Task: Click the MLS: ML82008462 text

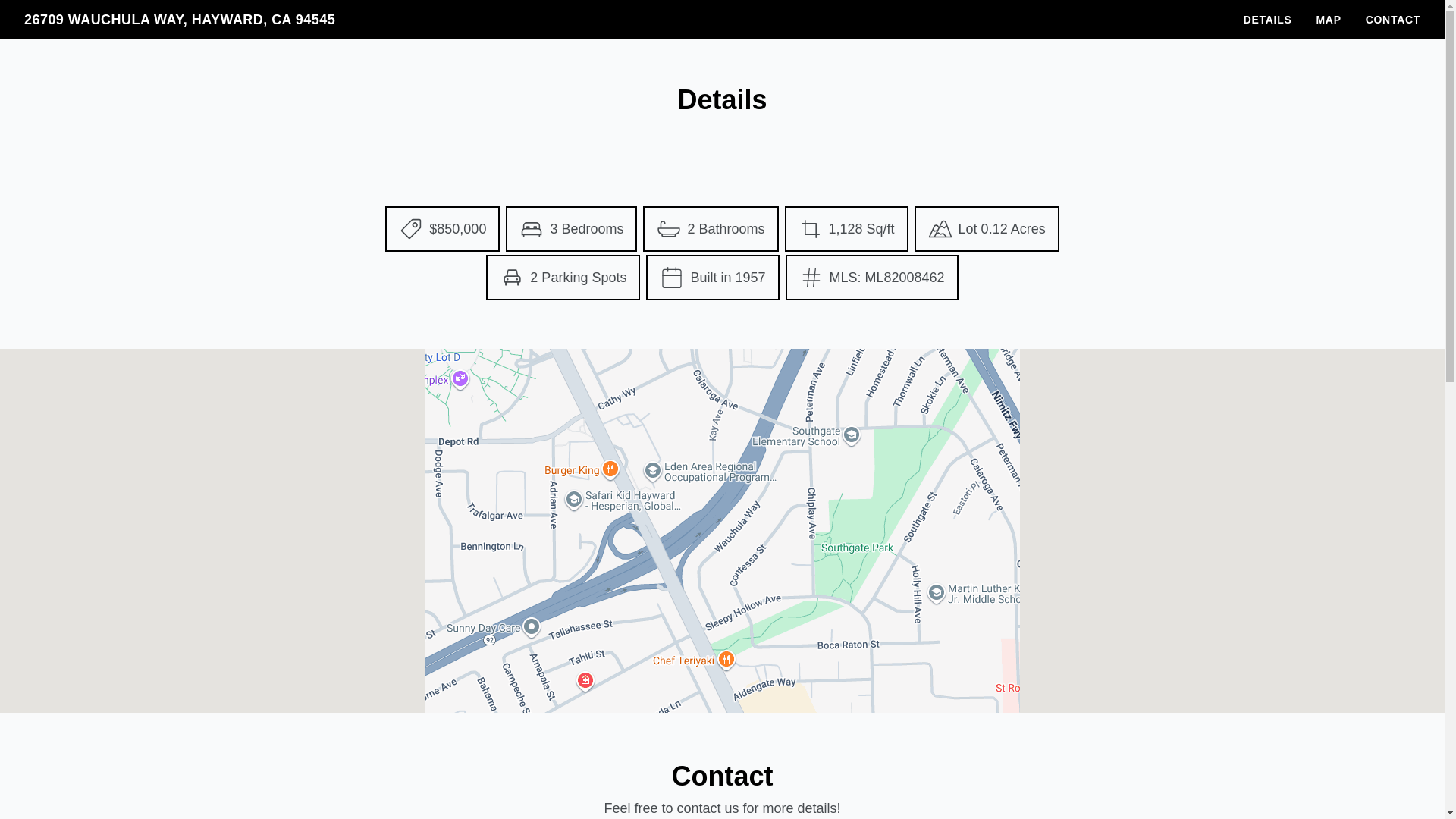Action: click(887, 278)
